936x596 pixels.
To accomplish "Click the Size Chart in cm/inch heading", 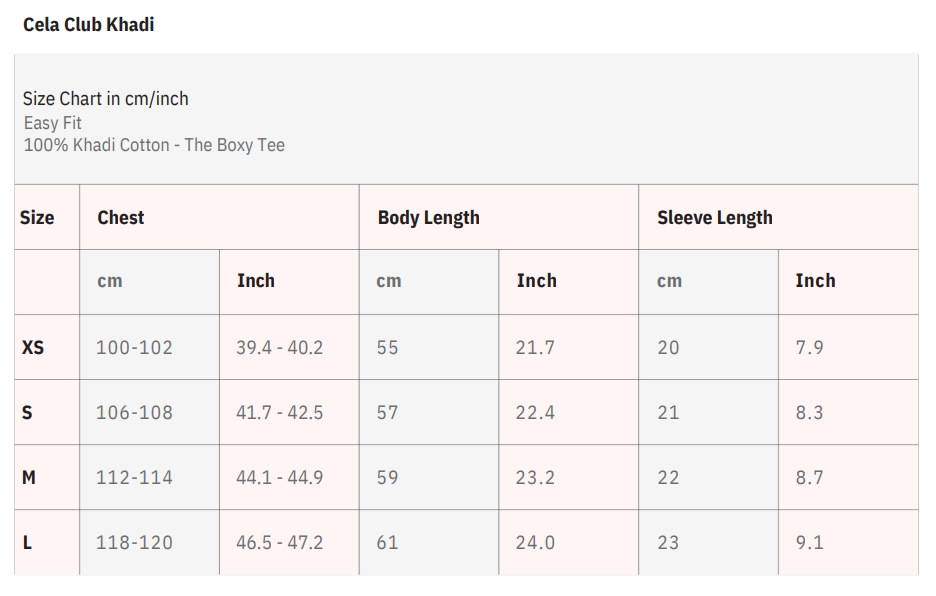I will [105, 98].
